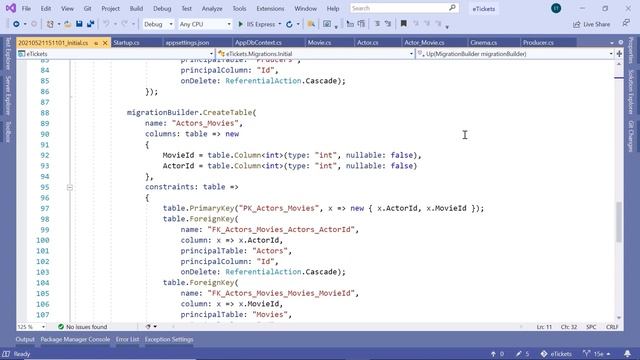
Task: Click the Undo toolbar icon
Action: click(107, 24)
